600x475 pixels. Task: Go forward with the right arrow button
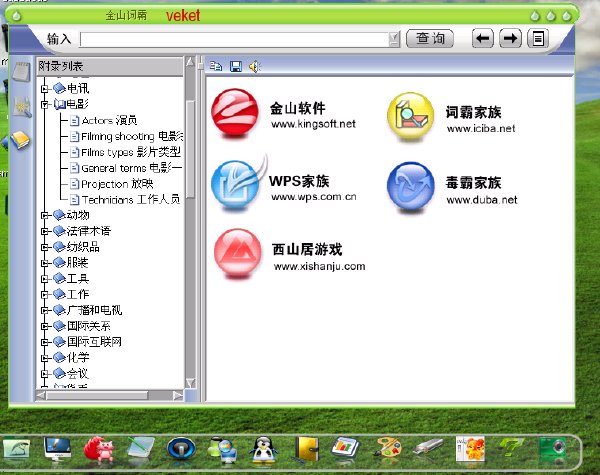coord(510,38)
